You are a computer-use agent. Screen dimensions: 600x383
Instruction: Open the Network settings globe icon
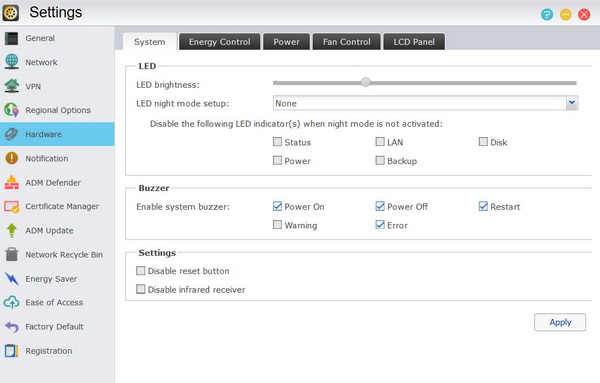click(11, 62)
